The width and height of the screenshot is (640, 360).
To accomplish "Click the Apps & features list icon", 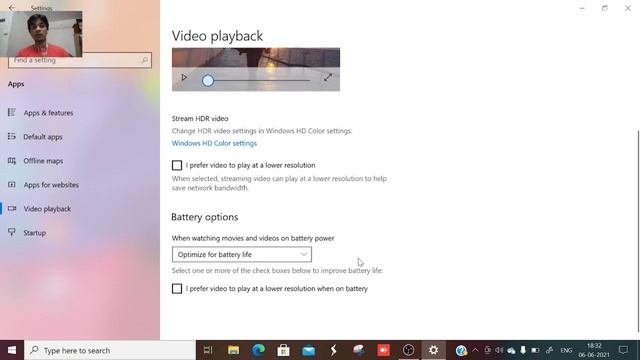I will (x=12, y=112).
